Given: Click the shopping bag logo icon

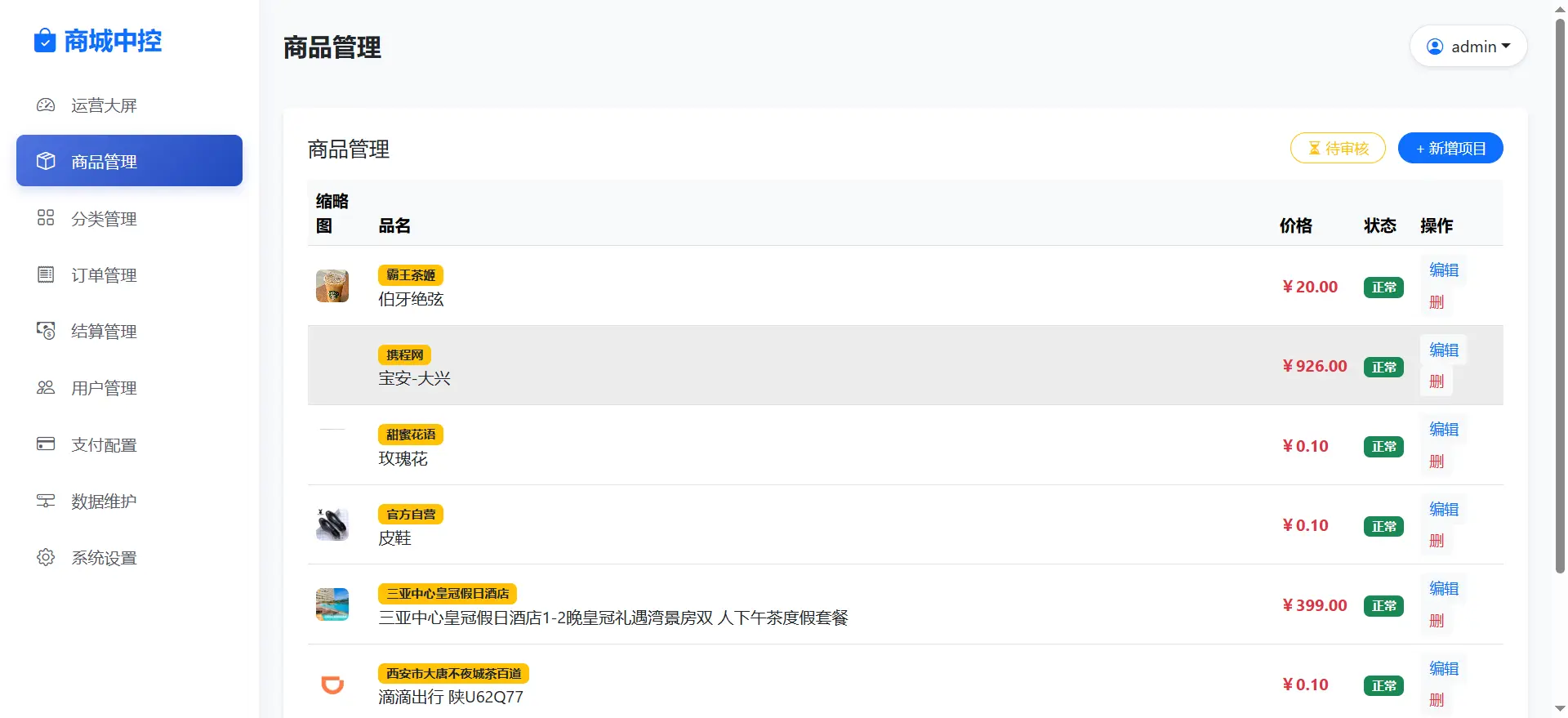Looking at the screenshot, I should click(x=45, y=40).
